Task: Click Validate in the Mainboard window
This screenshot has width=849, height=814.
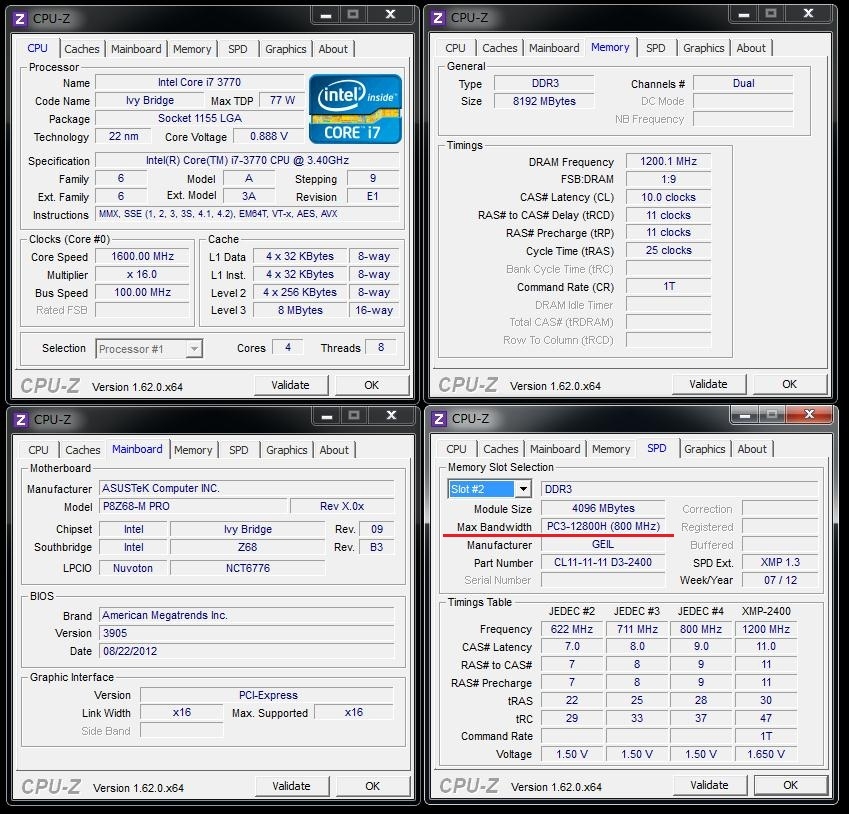Action: (291, 786)
